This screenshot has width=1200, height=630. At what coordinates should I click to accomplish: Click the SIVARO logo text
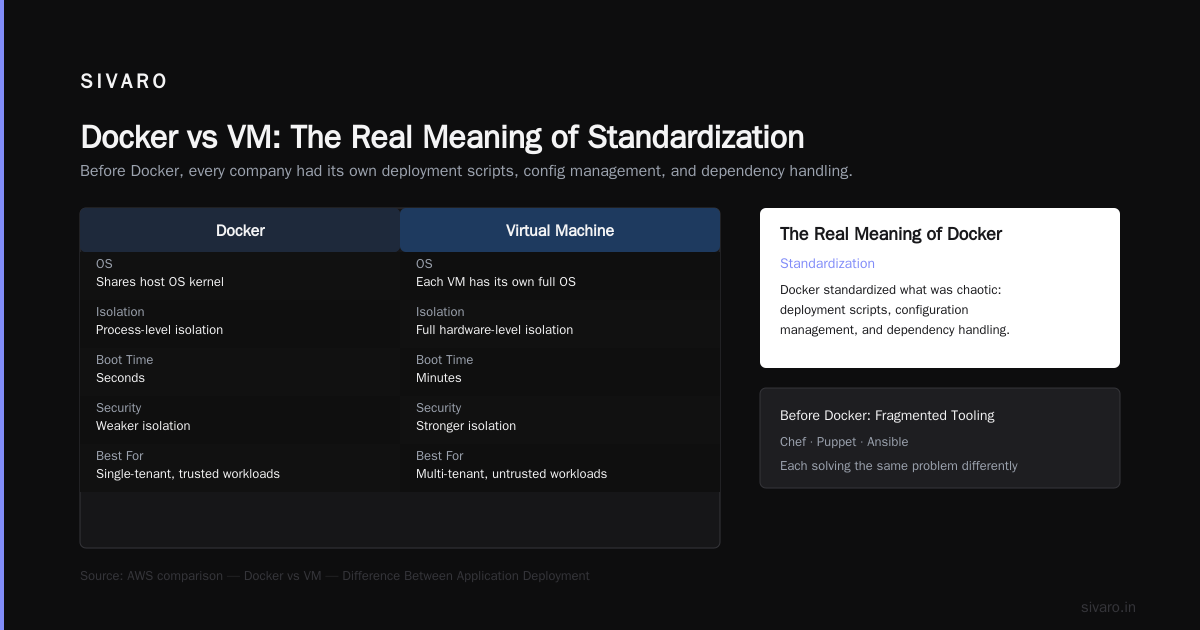tap(124, 82)
